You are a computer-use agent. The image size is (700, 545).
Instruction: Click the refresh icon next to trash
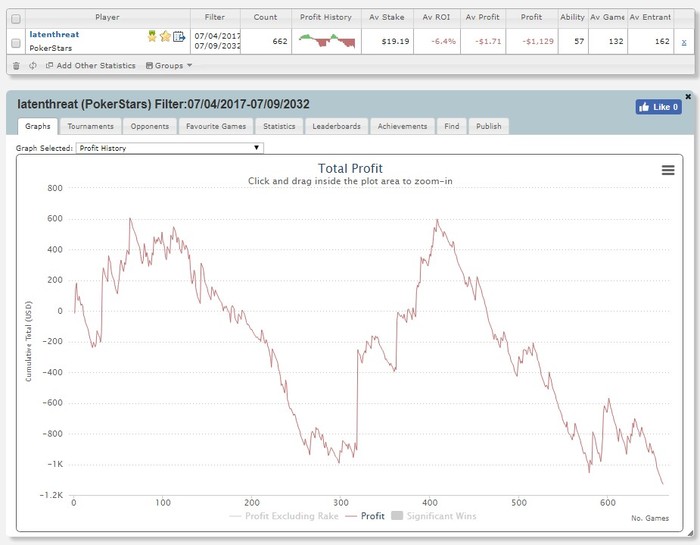pos(33,66)
